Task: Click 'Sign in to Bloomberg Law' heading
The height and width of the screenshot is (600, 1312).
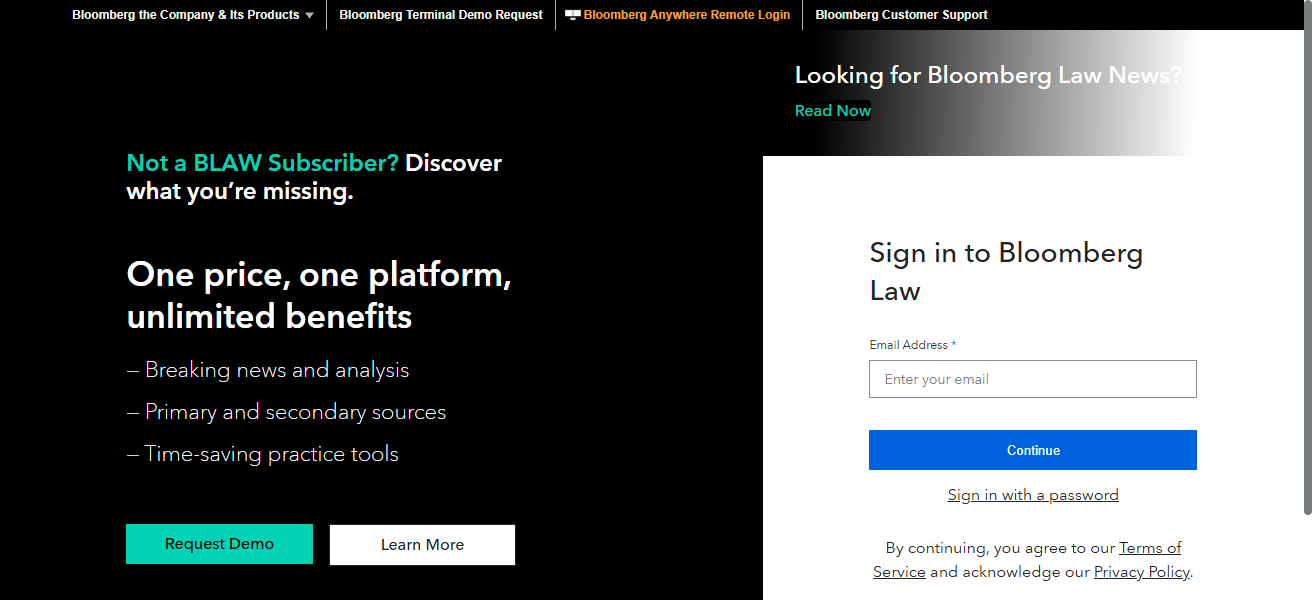Action: [1006, 271]
